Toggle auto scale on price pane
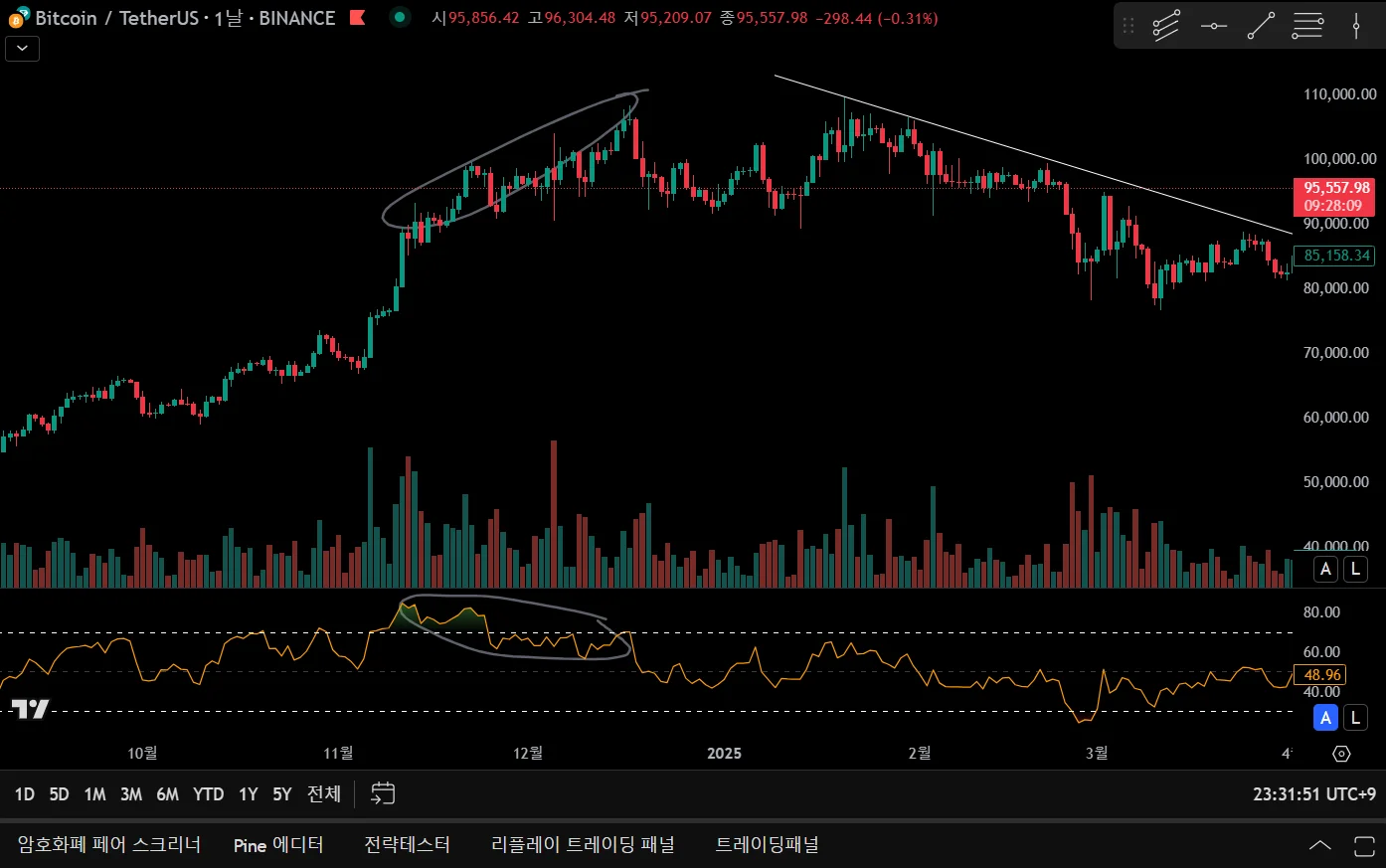1386x868 pixels. point(1325,570)
